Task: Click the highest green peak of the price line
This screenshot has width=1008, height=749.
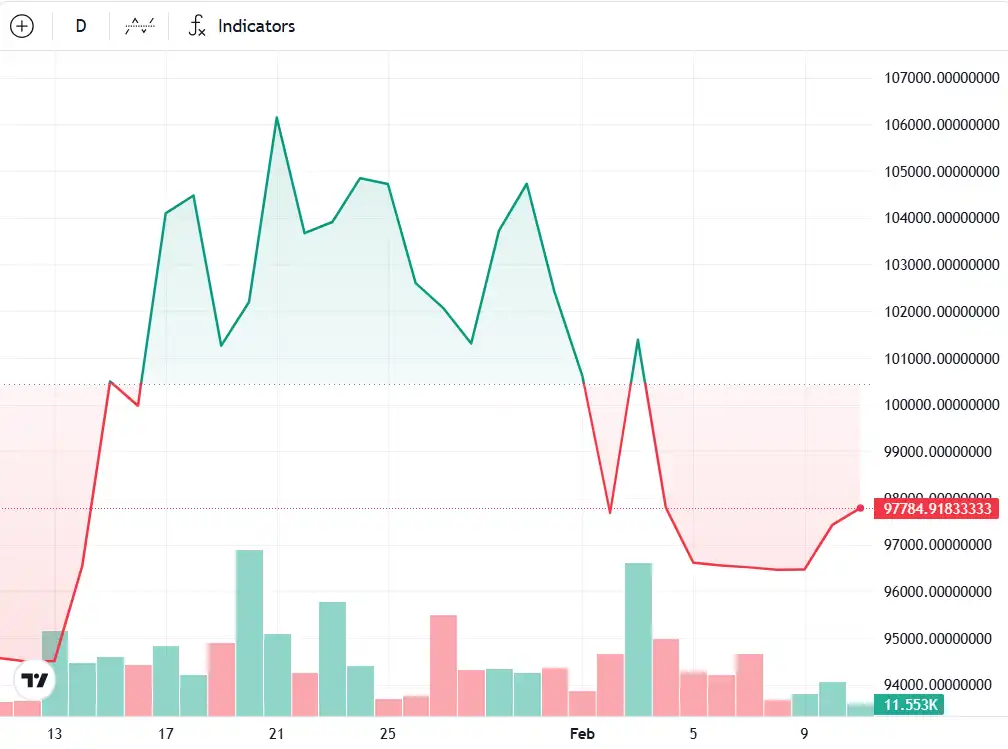Action: point(277,118)
